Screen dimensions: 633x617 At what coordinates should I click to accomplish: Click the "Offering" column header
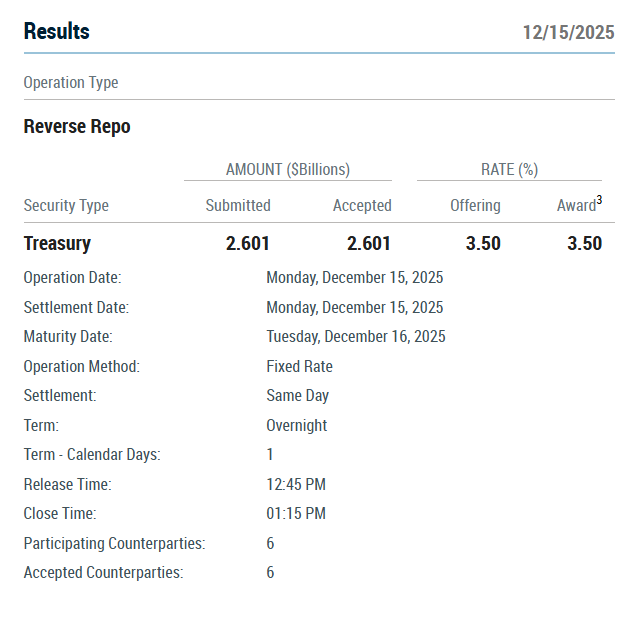click(x=475, y=206)
